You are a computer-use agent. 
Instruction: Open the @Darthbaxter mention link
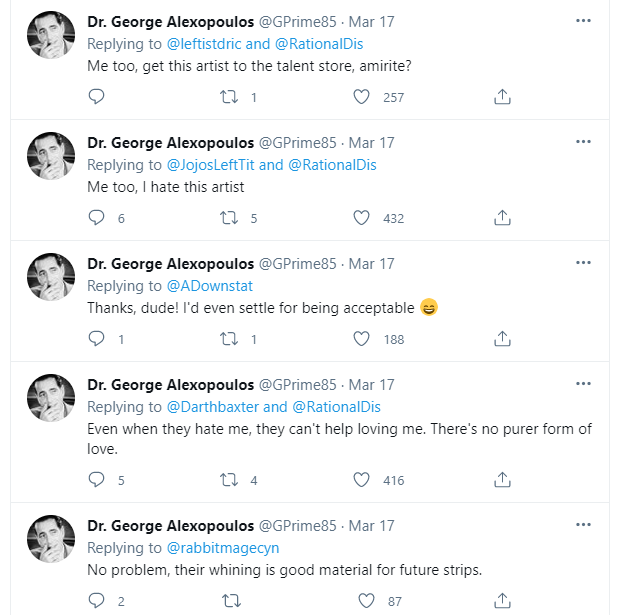pos(213,407)
